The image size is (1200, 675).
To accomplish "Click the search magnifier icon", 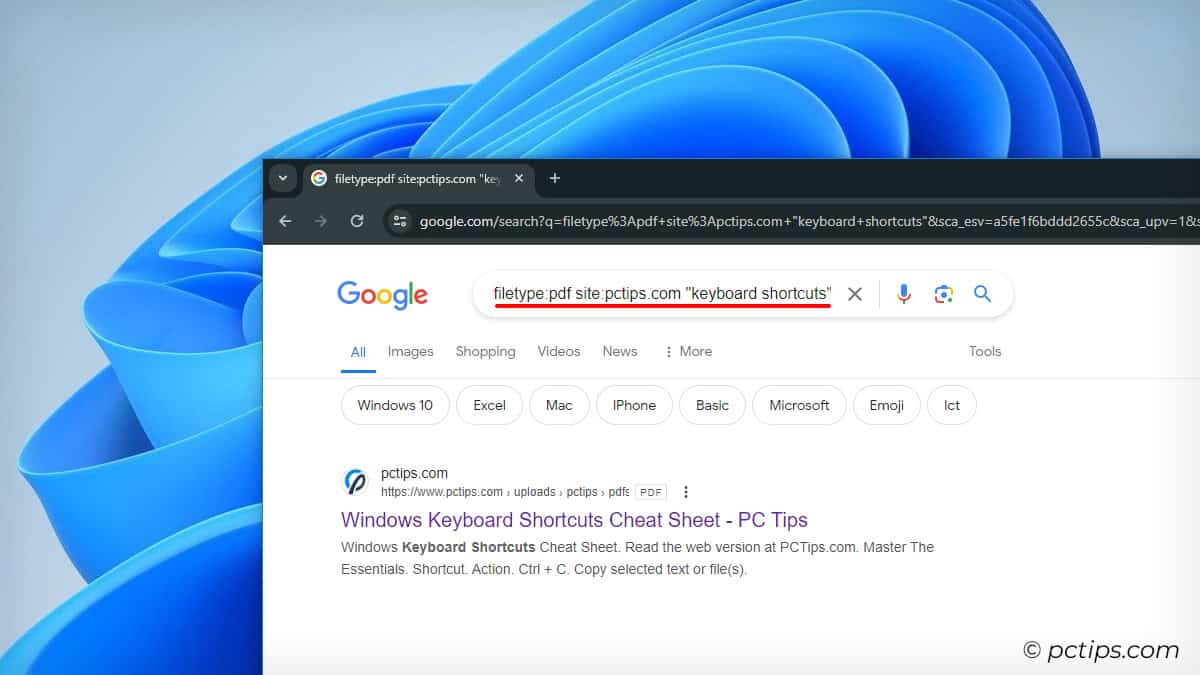I will click(x=982, y=293).
